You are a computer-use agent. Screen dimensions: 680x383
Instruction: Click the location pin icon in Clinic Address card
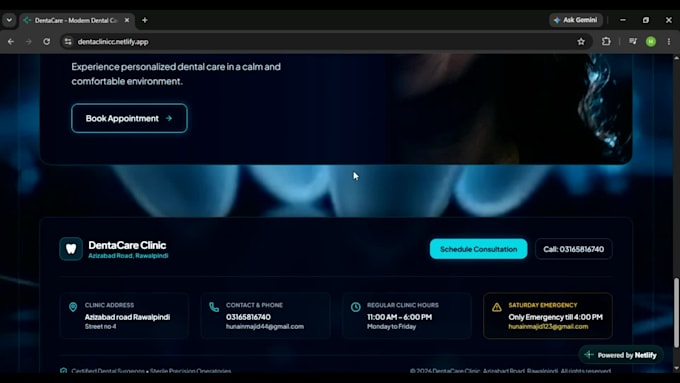[73, 307]
